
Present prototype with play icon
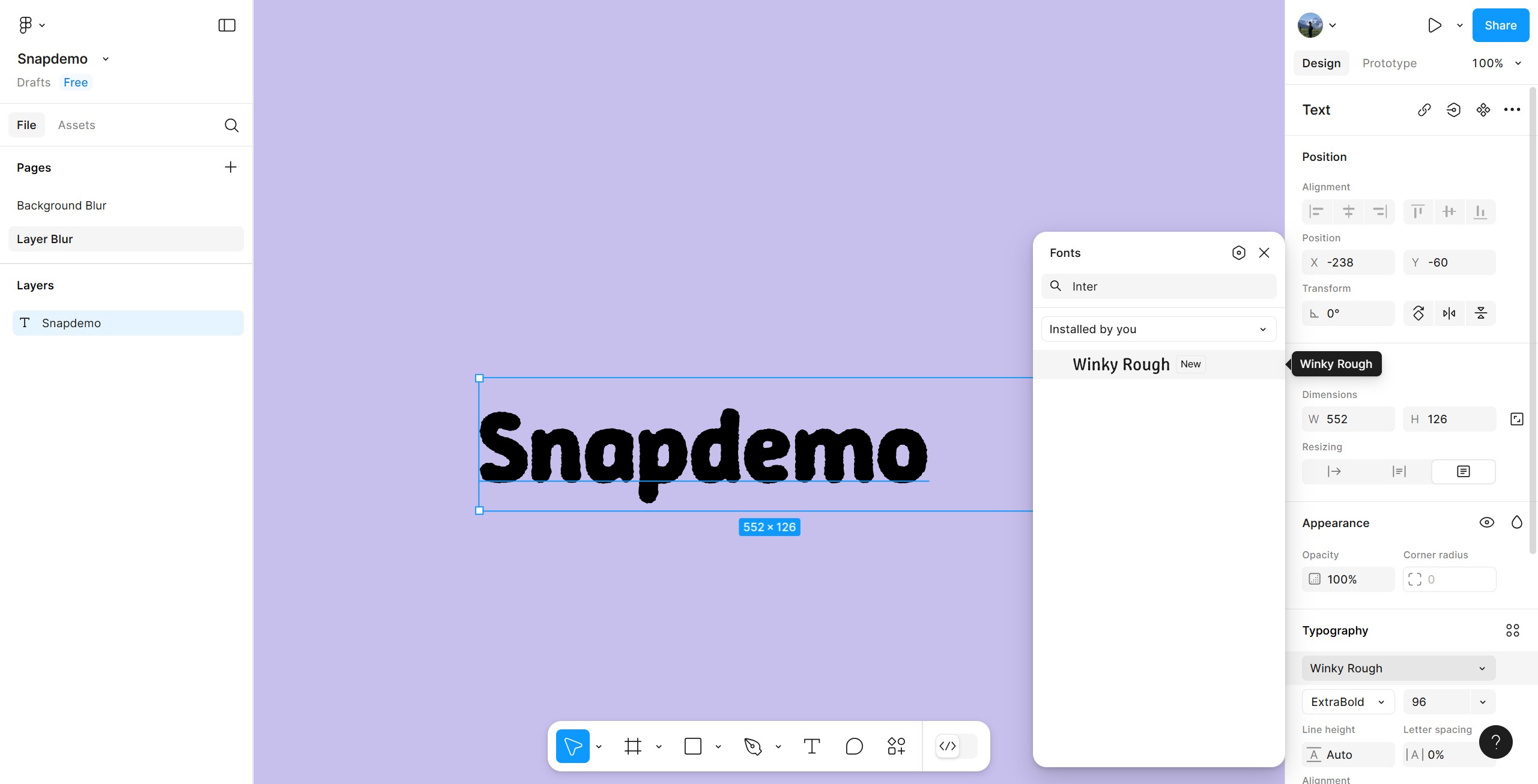(1435, 25)
